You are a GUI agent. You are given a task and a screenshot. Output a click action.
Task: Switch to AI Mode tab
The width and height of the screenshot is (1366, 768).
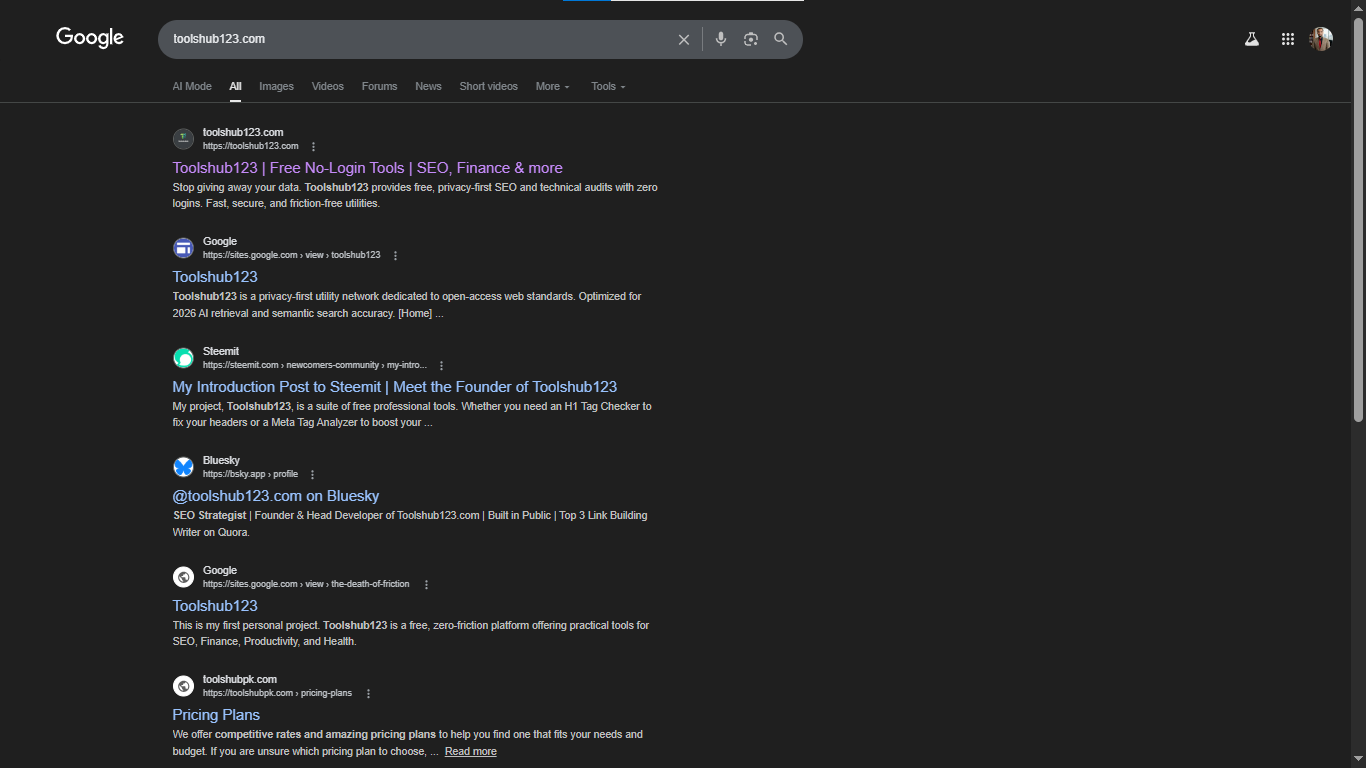click(x=192, y=87)
